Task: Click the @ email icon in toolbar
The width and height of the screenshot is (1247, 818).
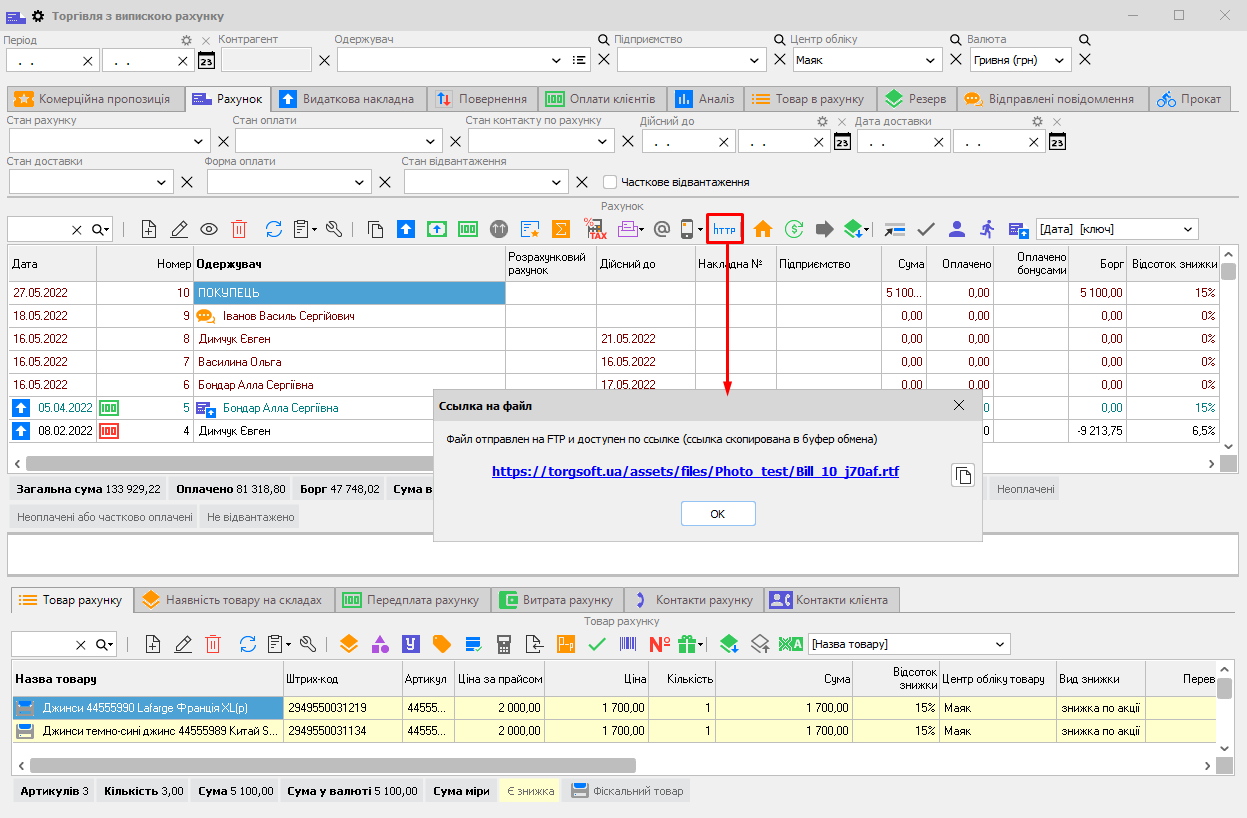Action: click(661, 229)
